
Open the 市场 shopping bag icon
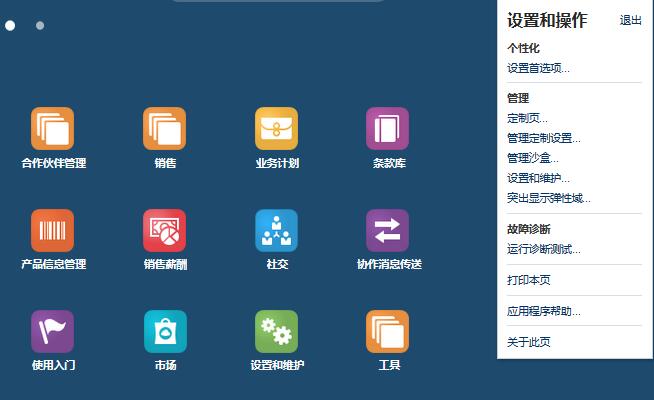click(x=165, y=332)
